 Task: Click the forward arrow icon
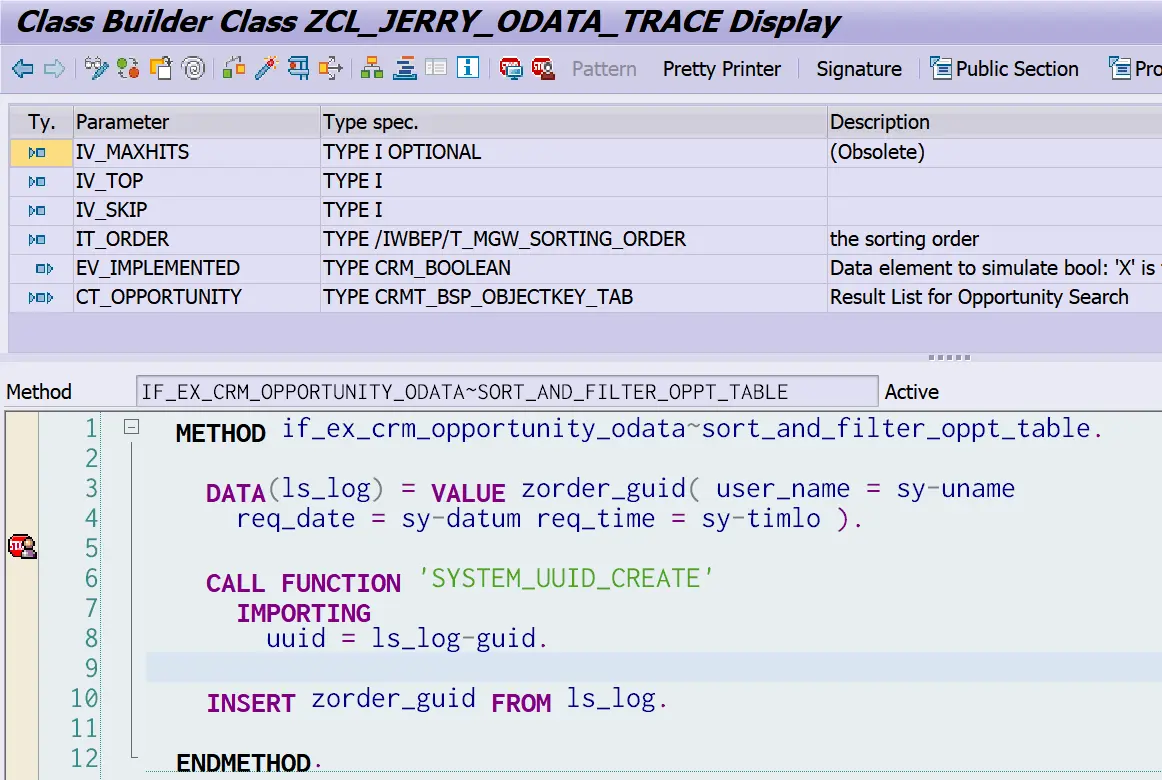click(54, 69)
